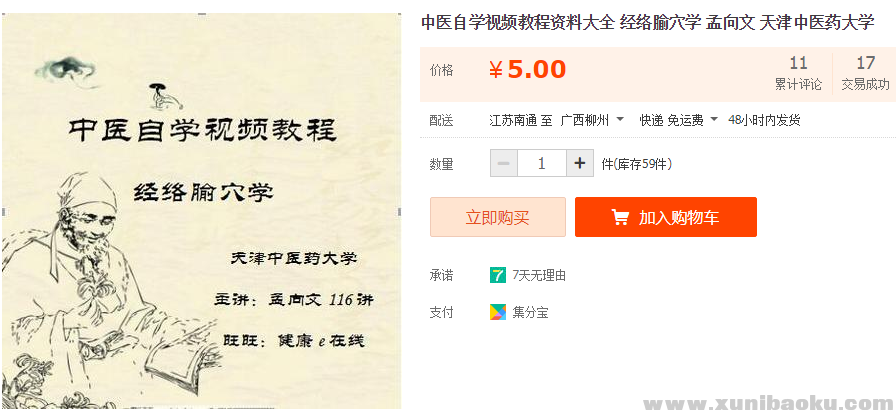Open the 累计评论 review count
The width and height of the screenshot is (896, 416).
(x=798, y=73)
